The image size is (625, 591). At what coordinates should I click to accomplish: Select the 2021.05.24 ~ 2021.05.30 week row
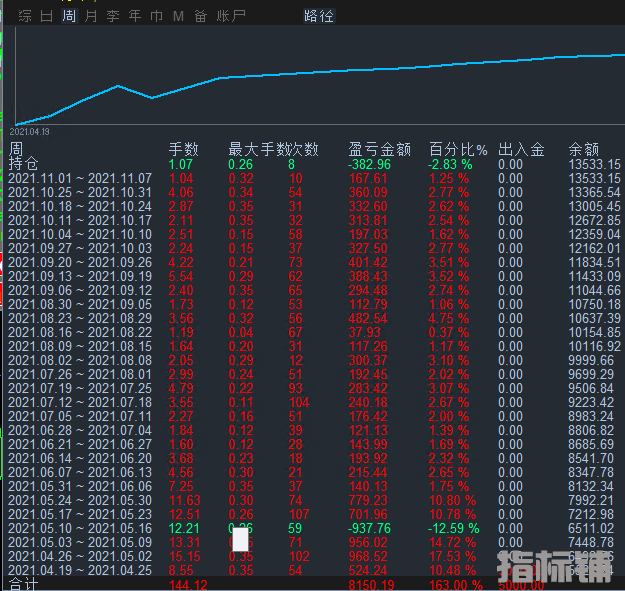314,500
